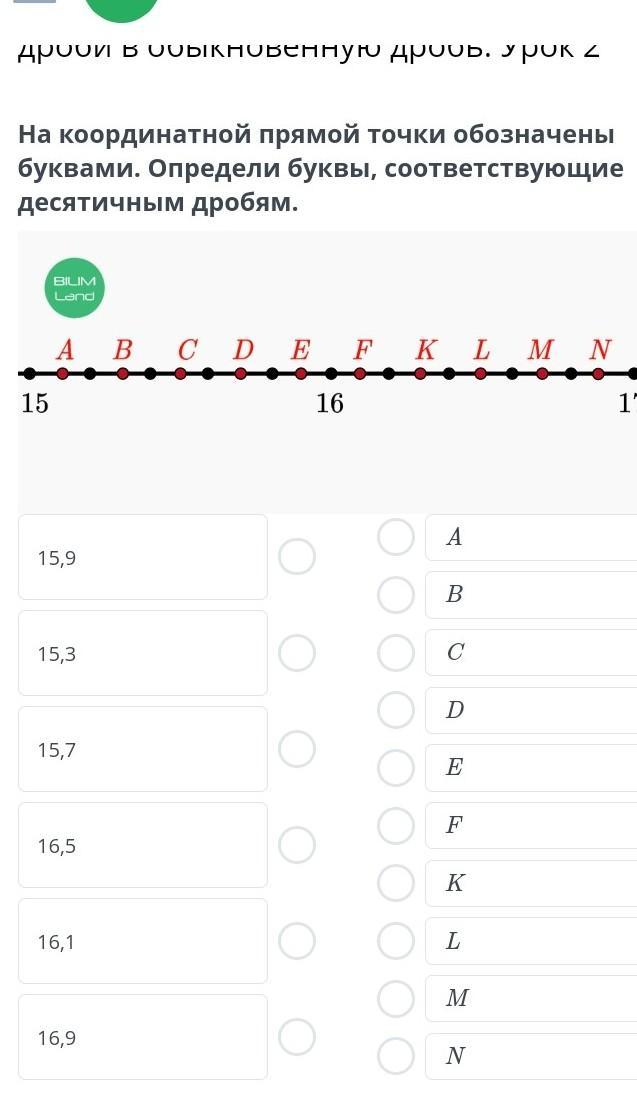
Task: Choose radio button for letter B
Action: point(396,594)
